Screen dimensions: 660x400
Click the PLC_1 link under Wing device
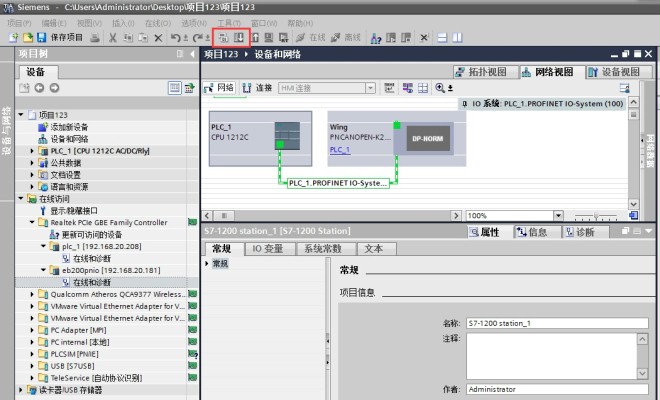click(340, 150)
